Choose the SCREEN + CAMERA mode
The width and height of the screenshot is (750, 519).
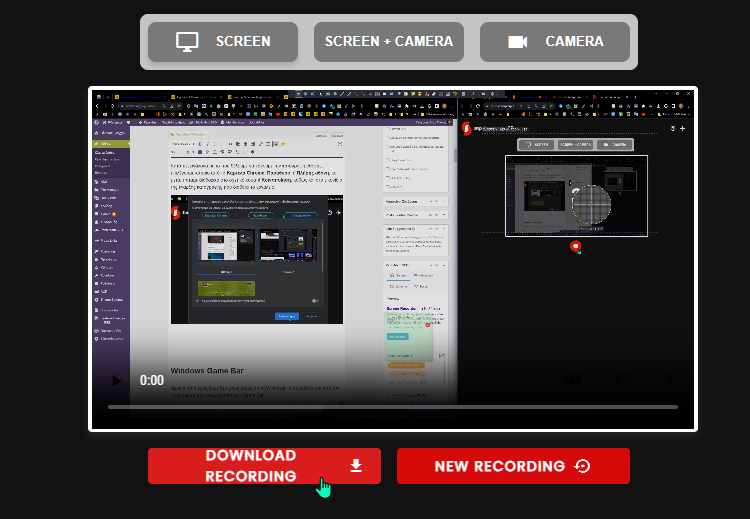[x=389, y=42]
